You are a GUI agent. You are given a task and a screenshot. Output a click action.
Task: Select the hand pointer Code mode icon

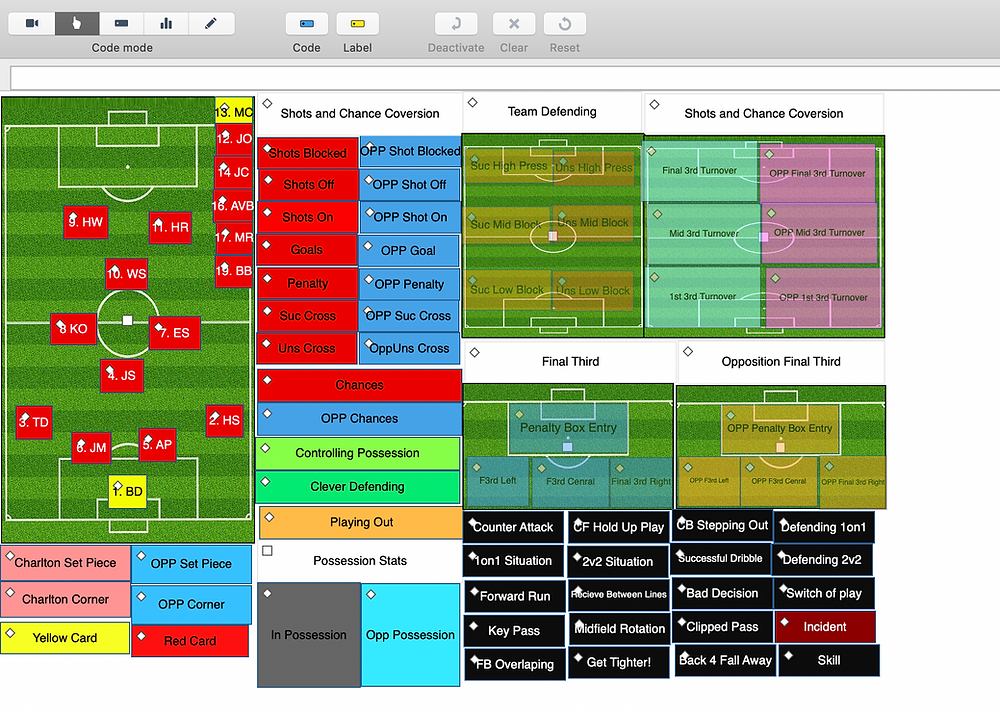(77, 24)
